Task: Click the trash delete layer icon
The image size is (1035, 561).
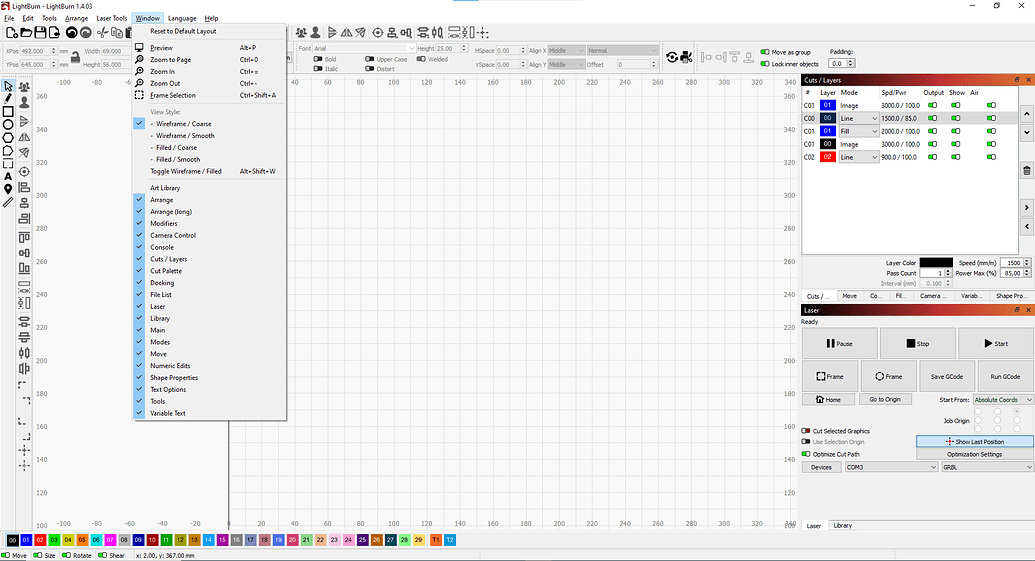Action: pyautogui.click(x=1026, y=170)
